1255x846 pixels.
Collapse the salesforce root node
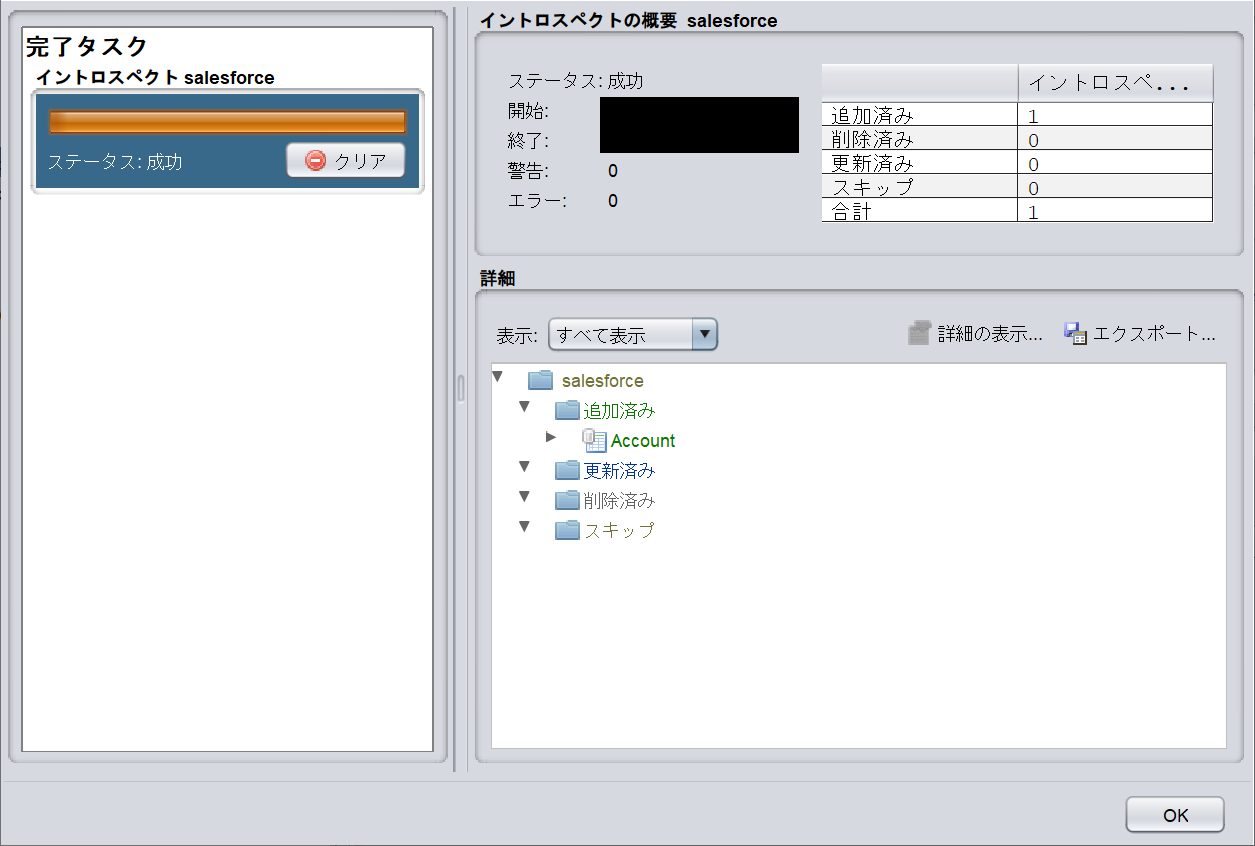point(497,377)
